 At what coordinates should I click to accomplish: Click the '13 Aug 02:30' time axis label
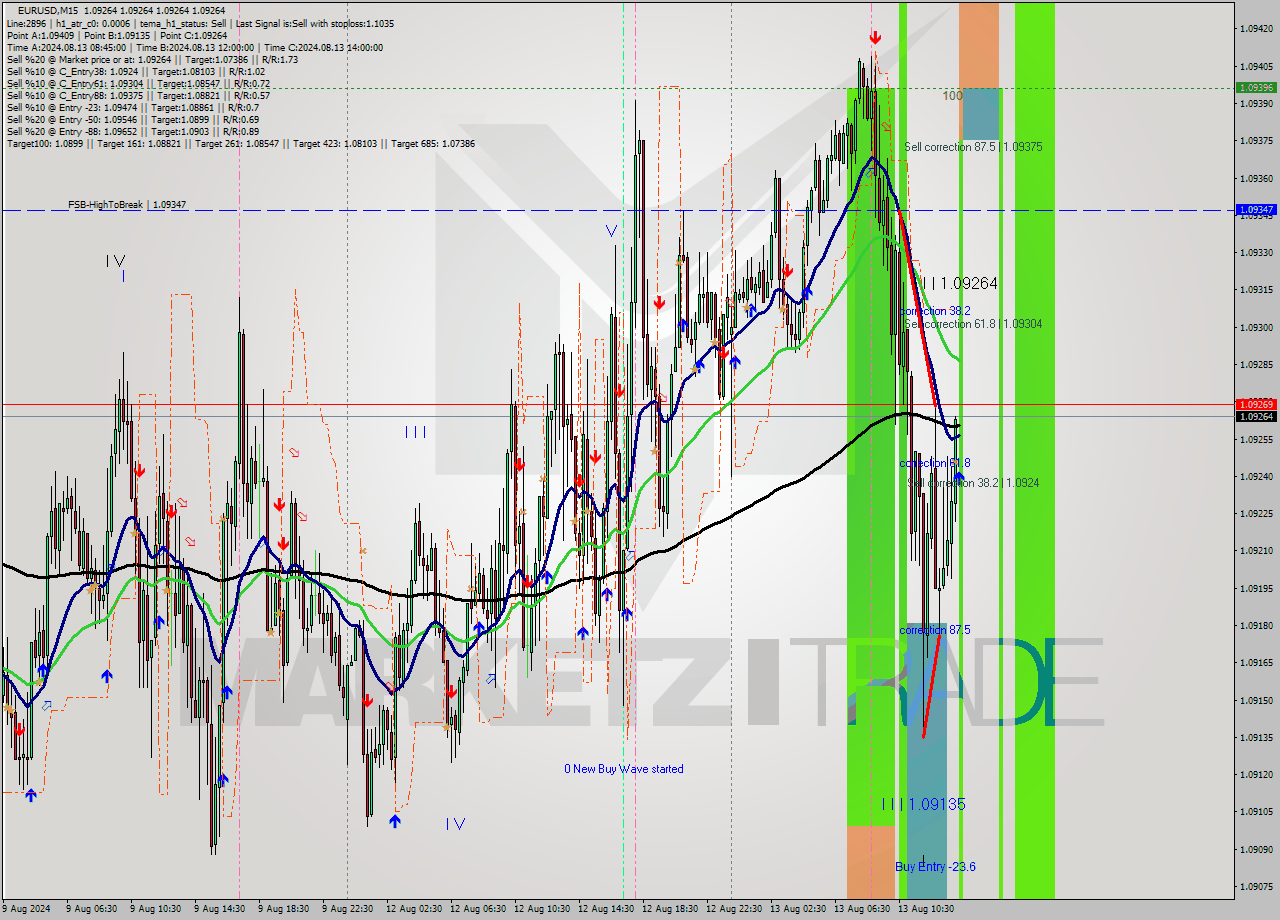tap(798, 909)
